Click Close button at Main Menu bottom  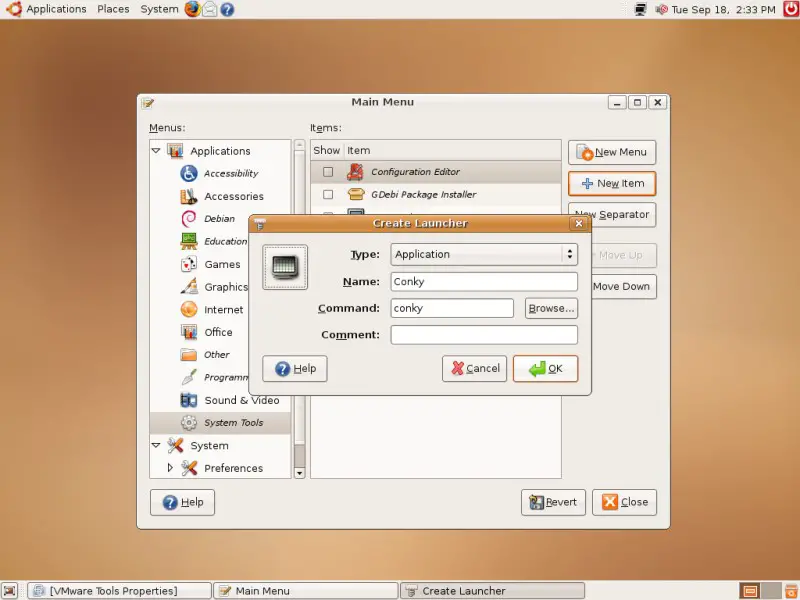[x=624, y=502]
